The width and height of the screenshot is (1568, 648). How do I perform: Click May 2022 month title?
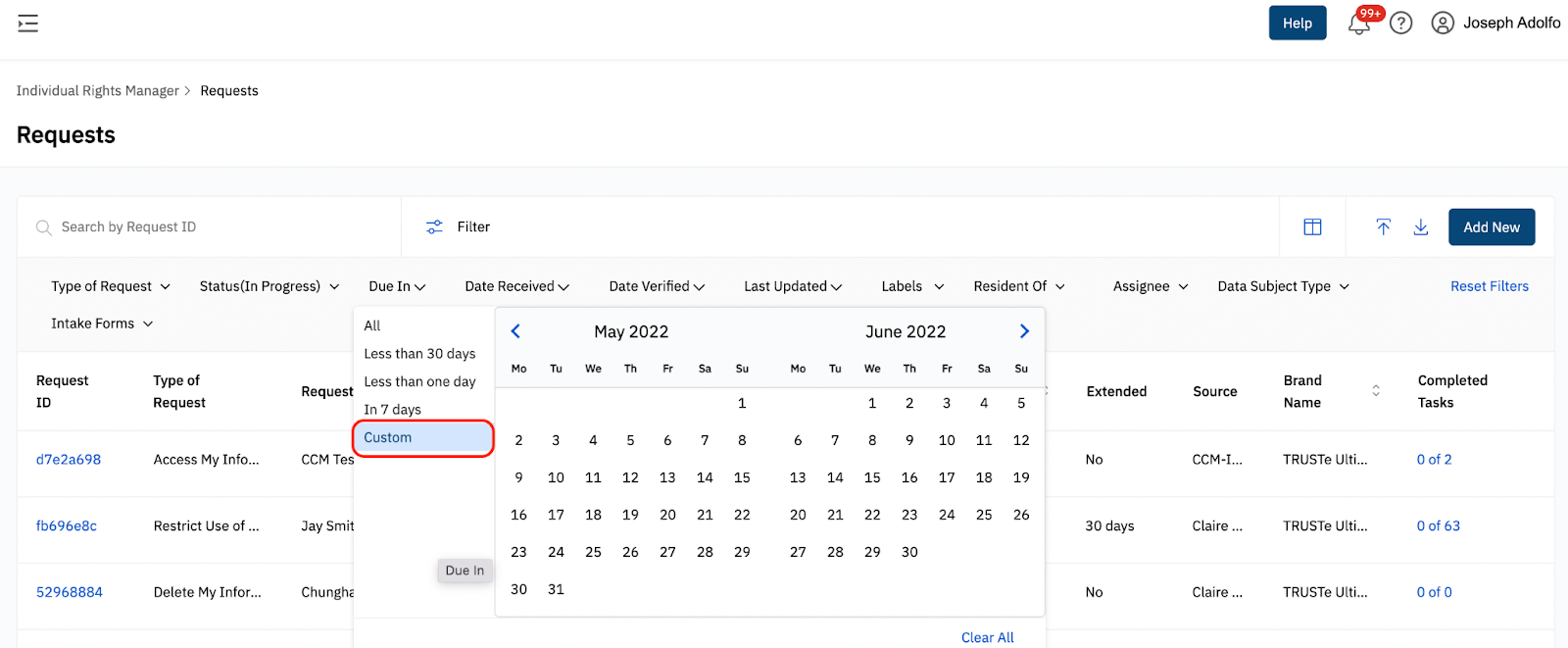pos(631,332)
